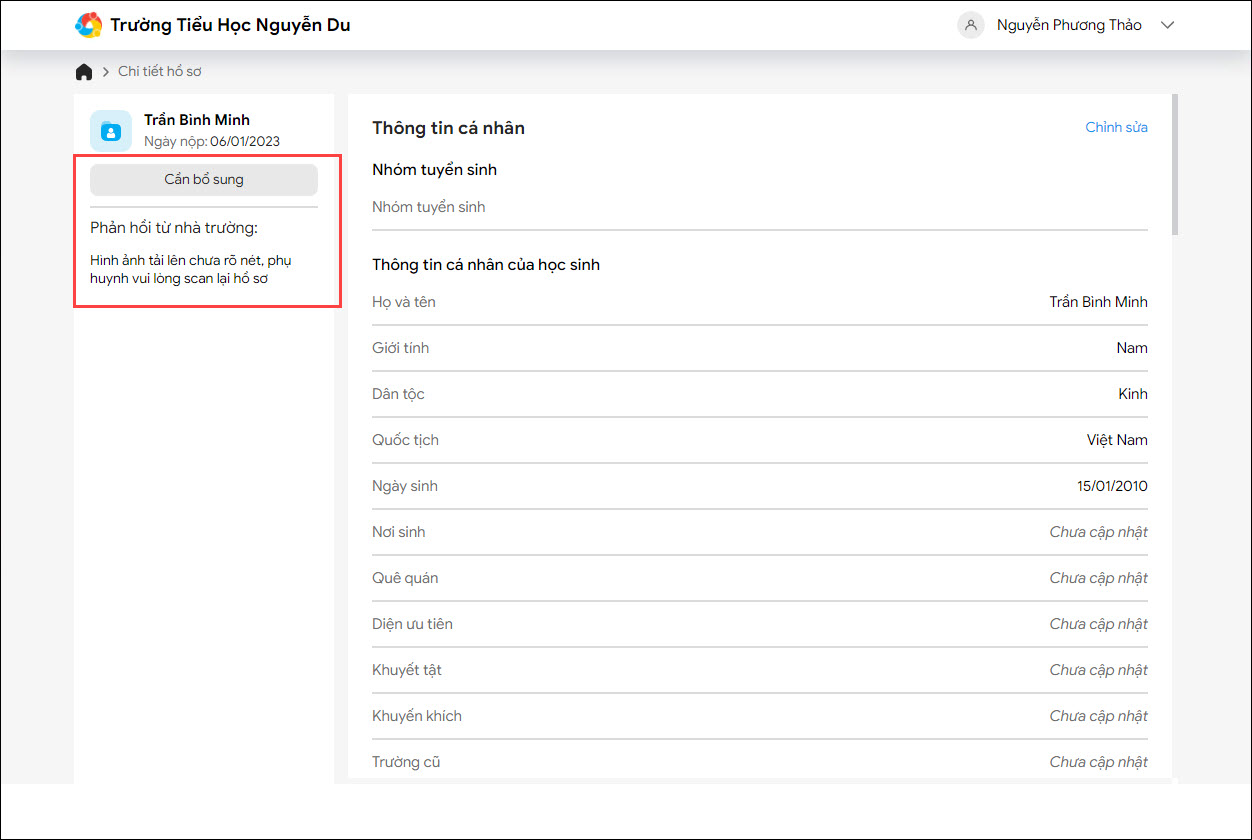The height and width of the screenshot is (840, 1252).
Task: Expand the account dropdown chevron
Action: tap(1167, 25)
